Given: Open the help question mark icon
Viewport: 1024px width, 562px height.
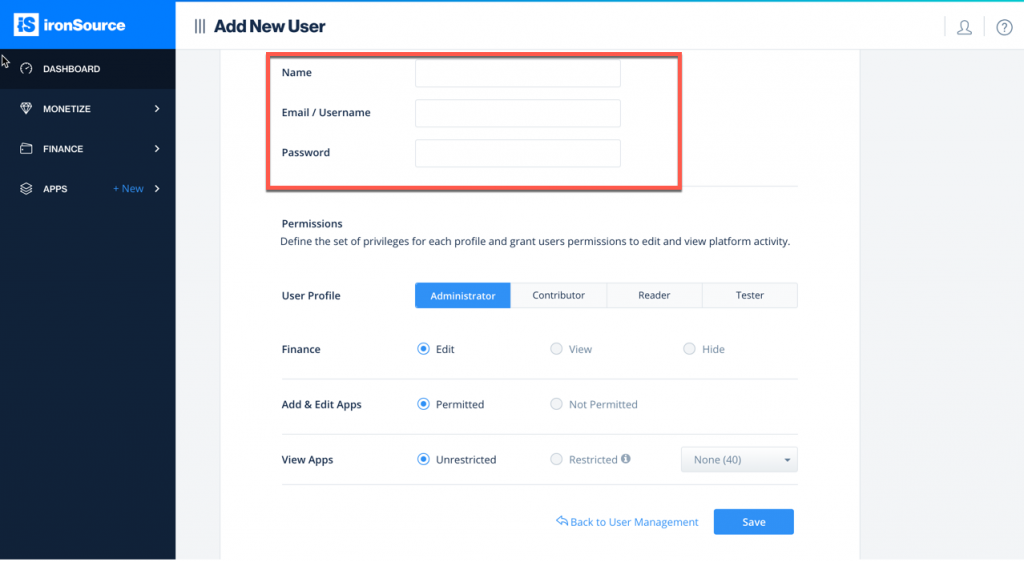Looking at the screenshot, I should 1004,27.
